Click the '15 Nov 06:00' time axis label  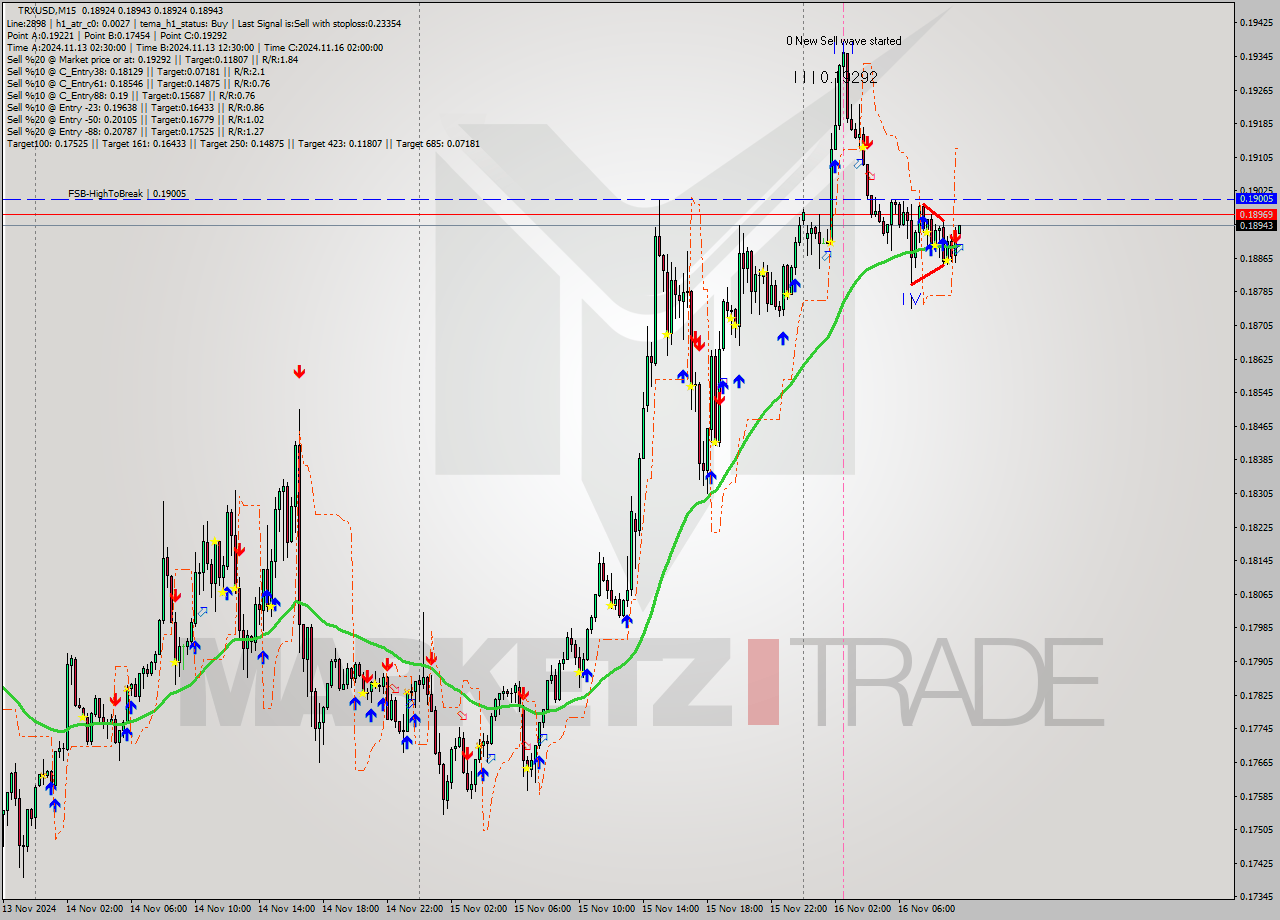542,909
